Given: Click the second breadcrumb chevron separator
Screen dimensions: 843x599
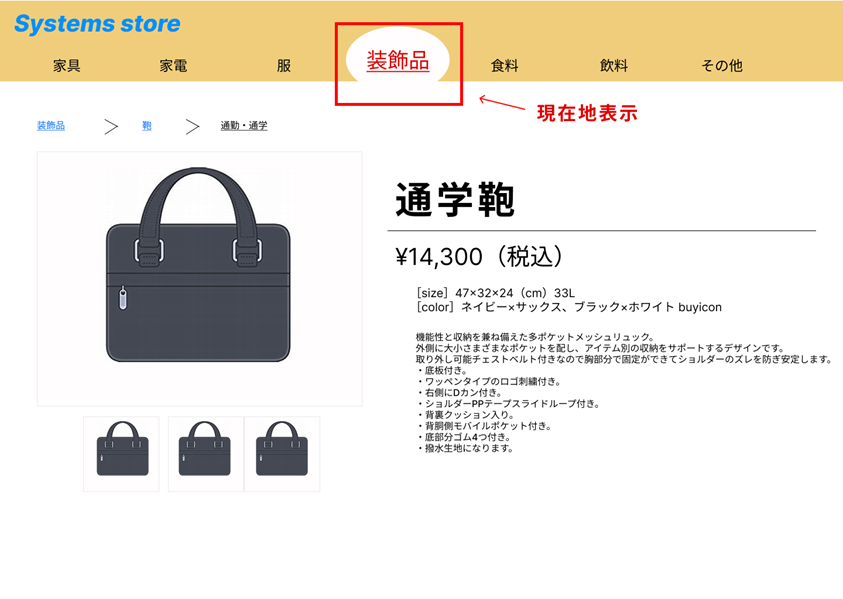Looking at the screenshot, I should tap(192, 127).
